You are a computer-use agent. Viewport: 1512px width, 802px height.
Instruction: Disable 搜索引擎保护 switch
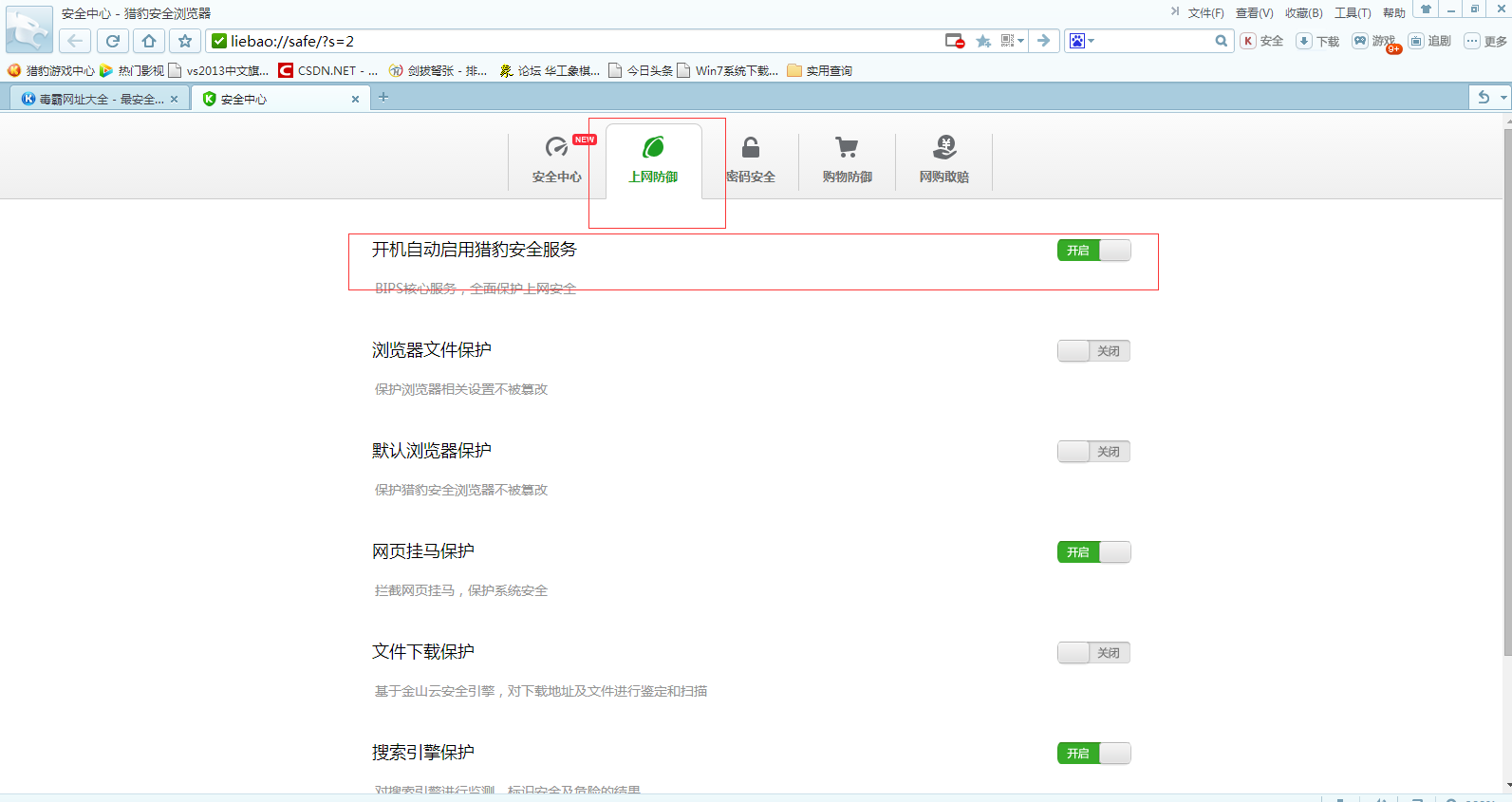point(1093,753)
